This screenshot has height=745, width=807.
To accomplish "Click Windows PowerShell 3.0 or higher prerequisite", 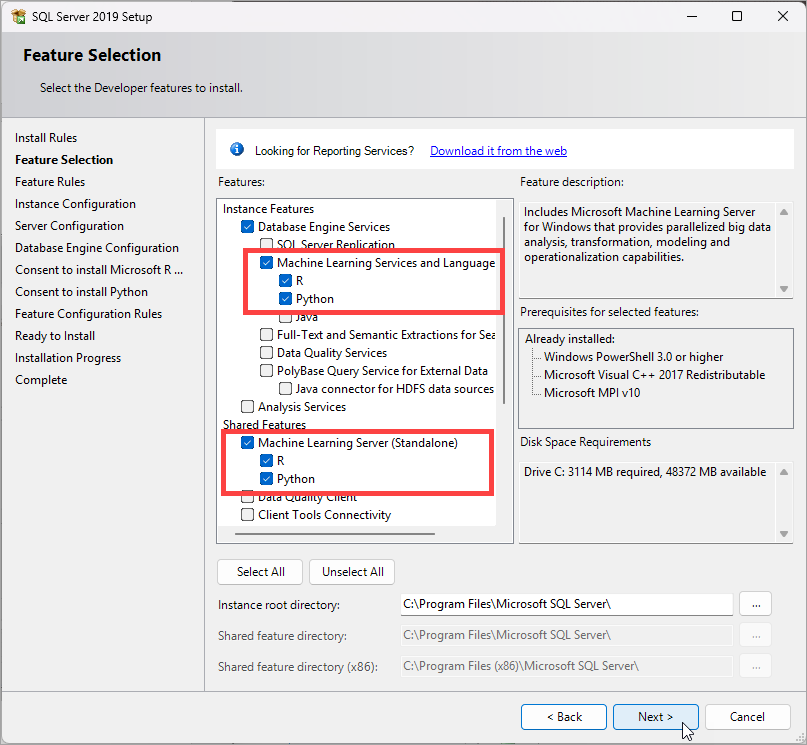I will point(633,357).
